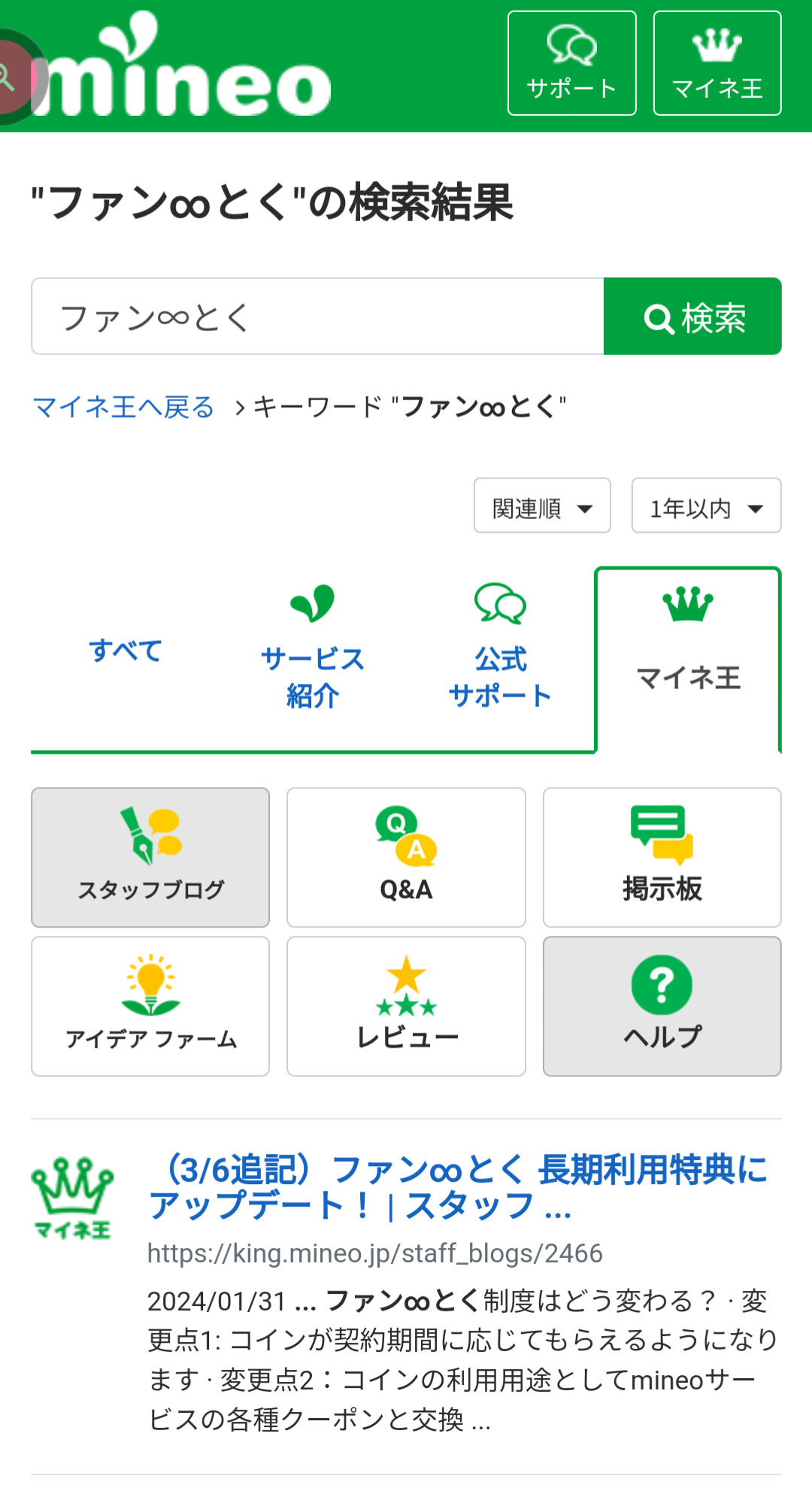Image resolution: width=812 pixels, height=1491 pixels.
Task: Toggle the スタッフブログ category filter
Action: [x=150, y=857]
